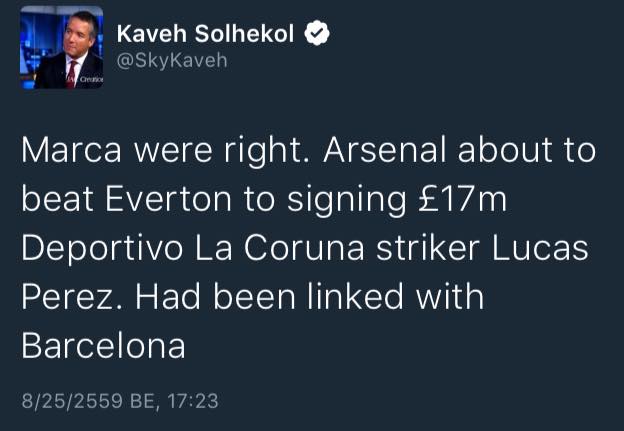The image size is (624, 431).
Task: Click the verified checkmark badge
Action: tap(318, 34)
